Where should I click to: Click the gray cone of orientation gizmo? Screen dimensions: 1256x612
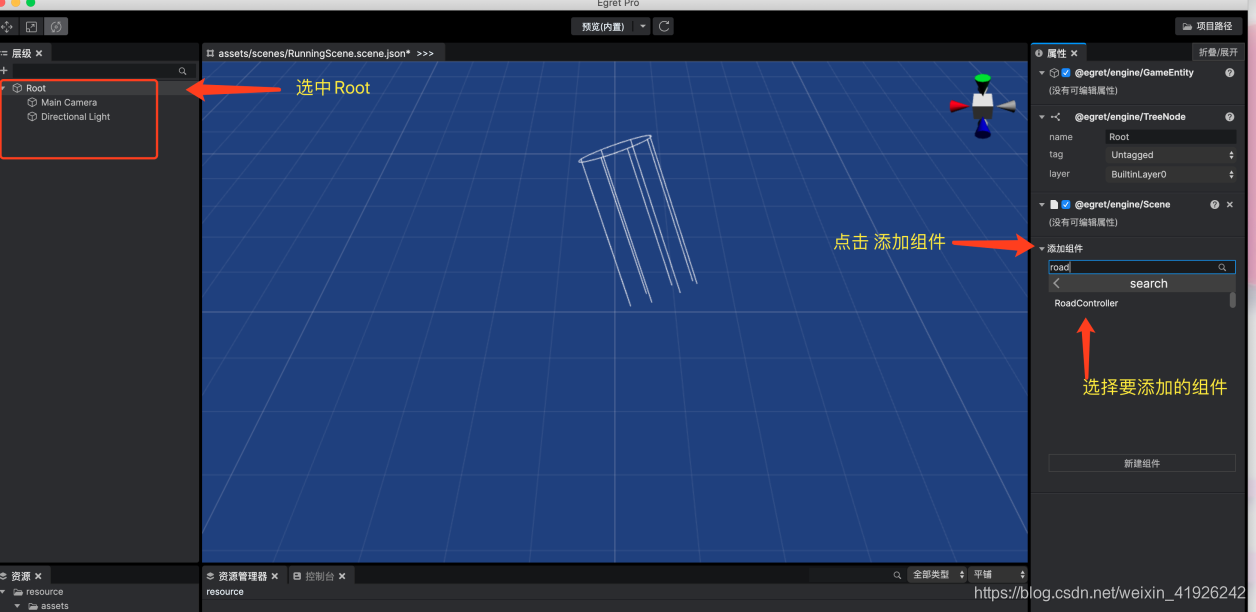click(1007, 104)
